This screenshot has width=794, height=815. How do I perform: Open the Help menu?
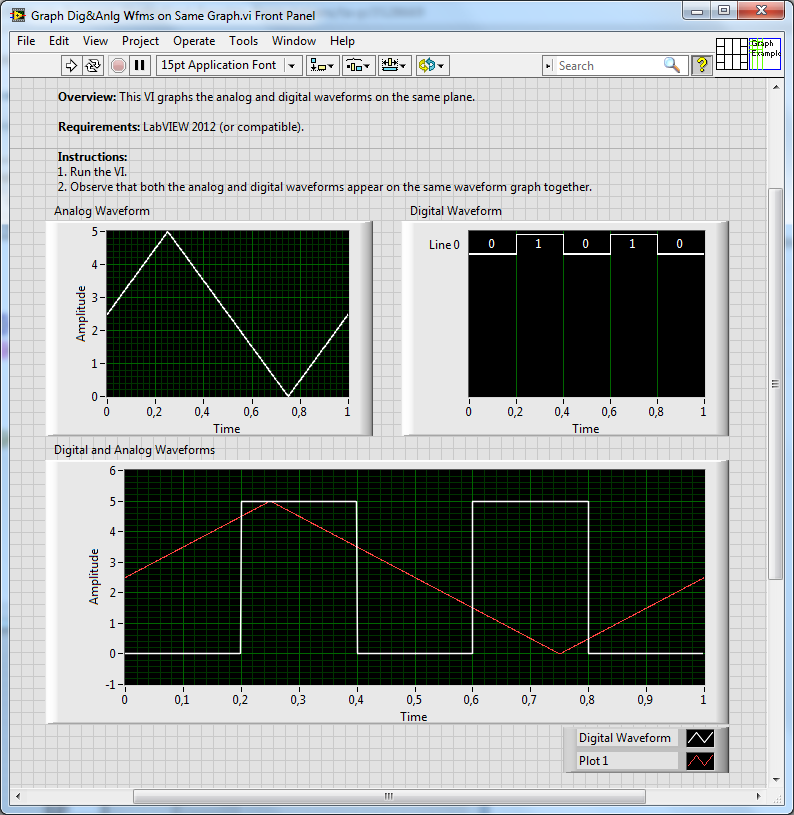342,41
